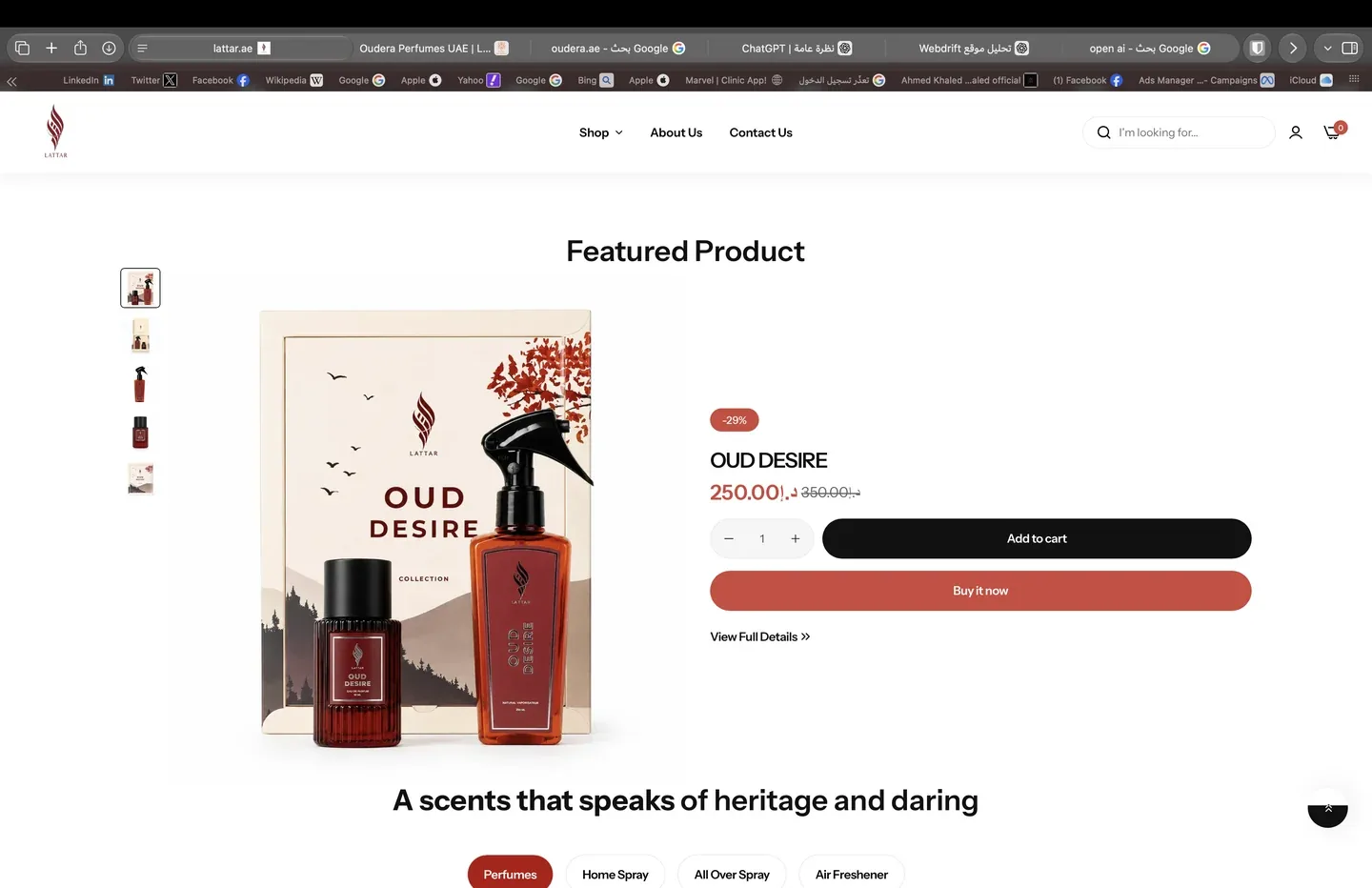
Task: Focus the "I'm looking for..." search field
Action: pyautogui.click(x=1179, y=132)
